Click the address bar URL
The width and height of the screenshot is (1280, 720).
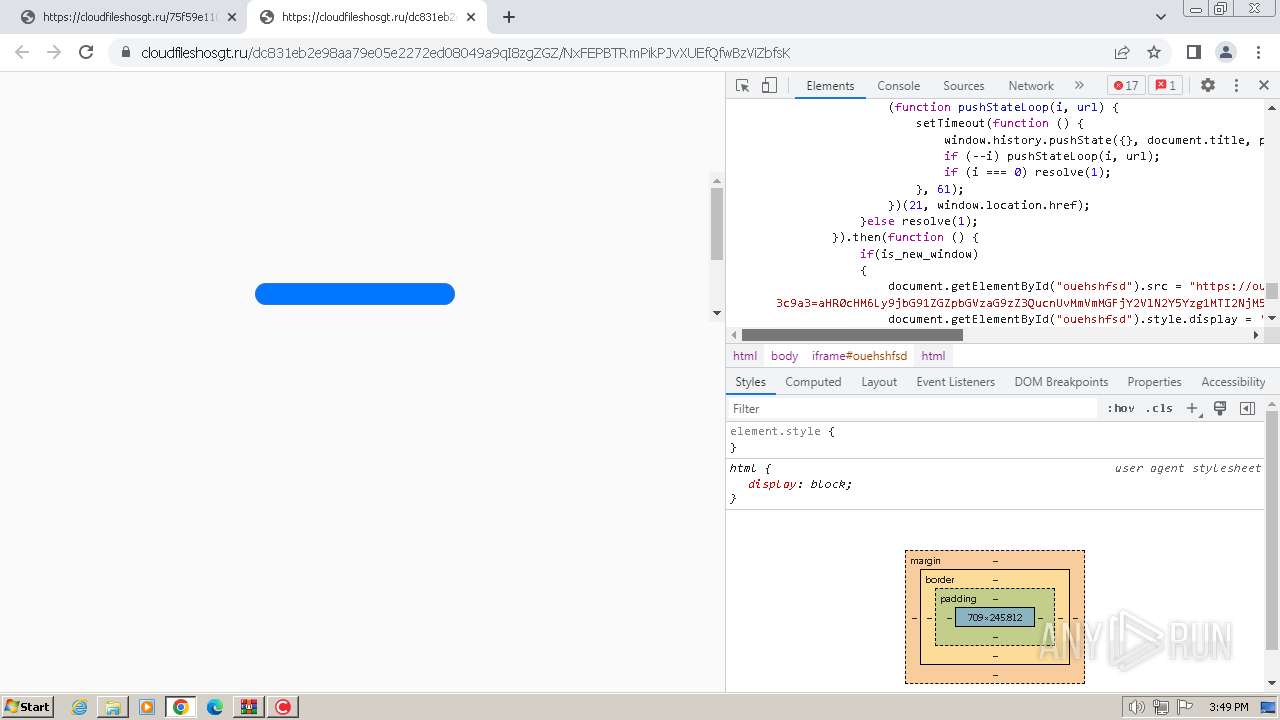pyautogui.click(x=465, y=53)
